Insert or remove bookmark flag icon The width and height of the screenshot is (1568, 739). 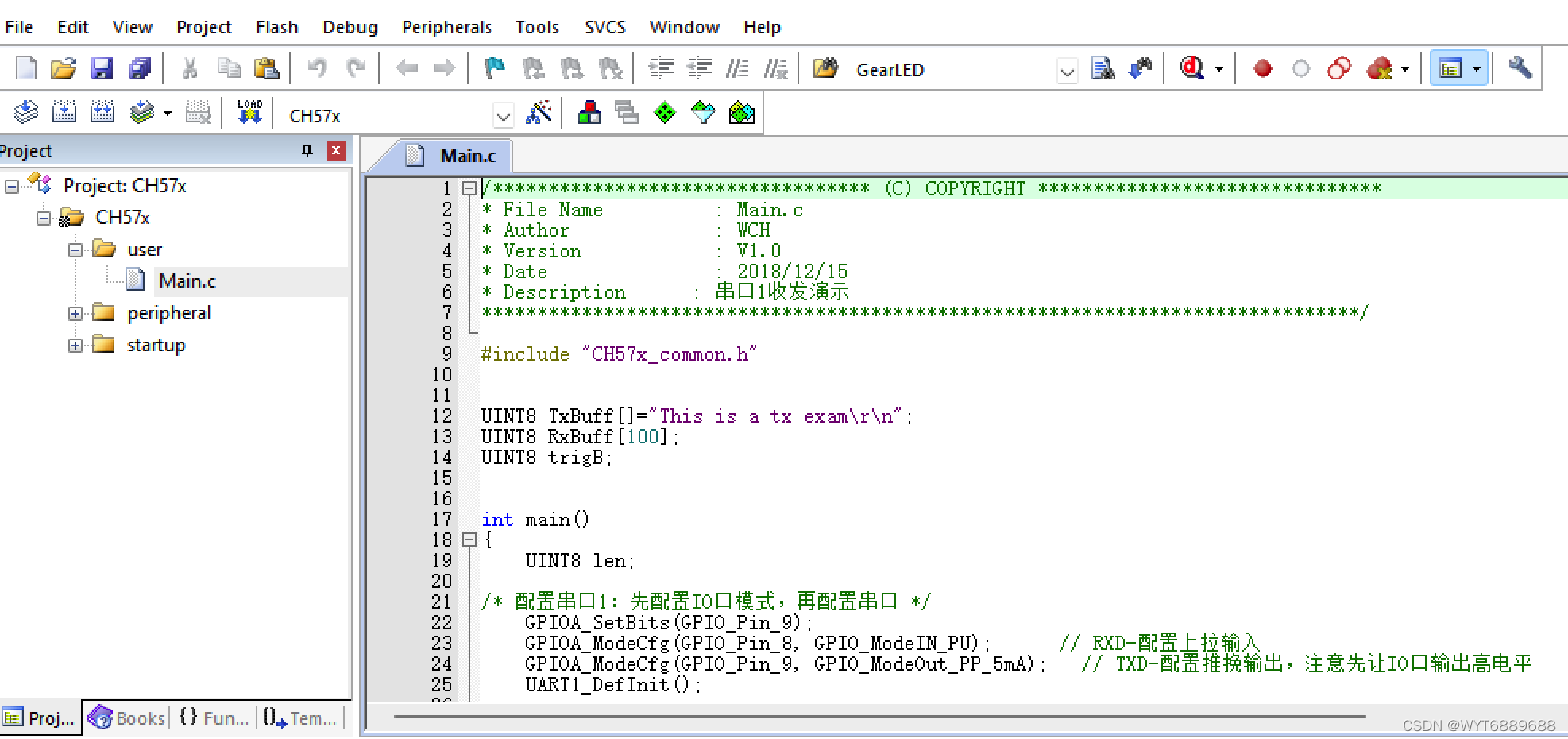(494, 68)
